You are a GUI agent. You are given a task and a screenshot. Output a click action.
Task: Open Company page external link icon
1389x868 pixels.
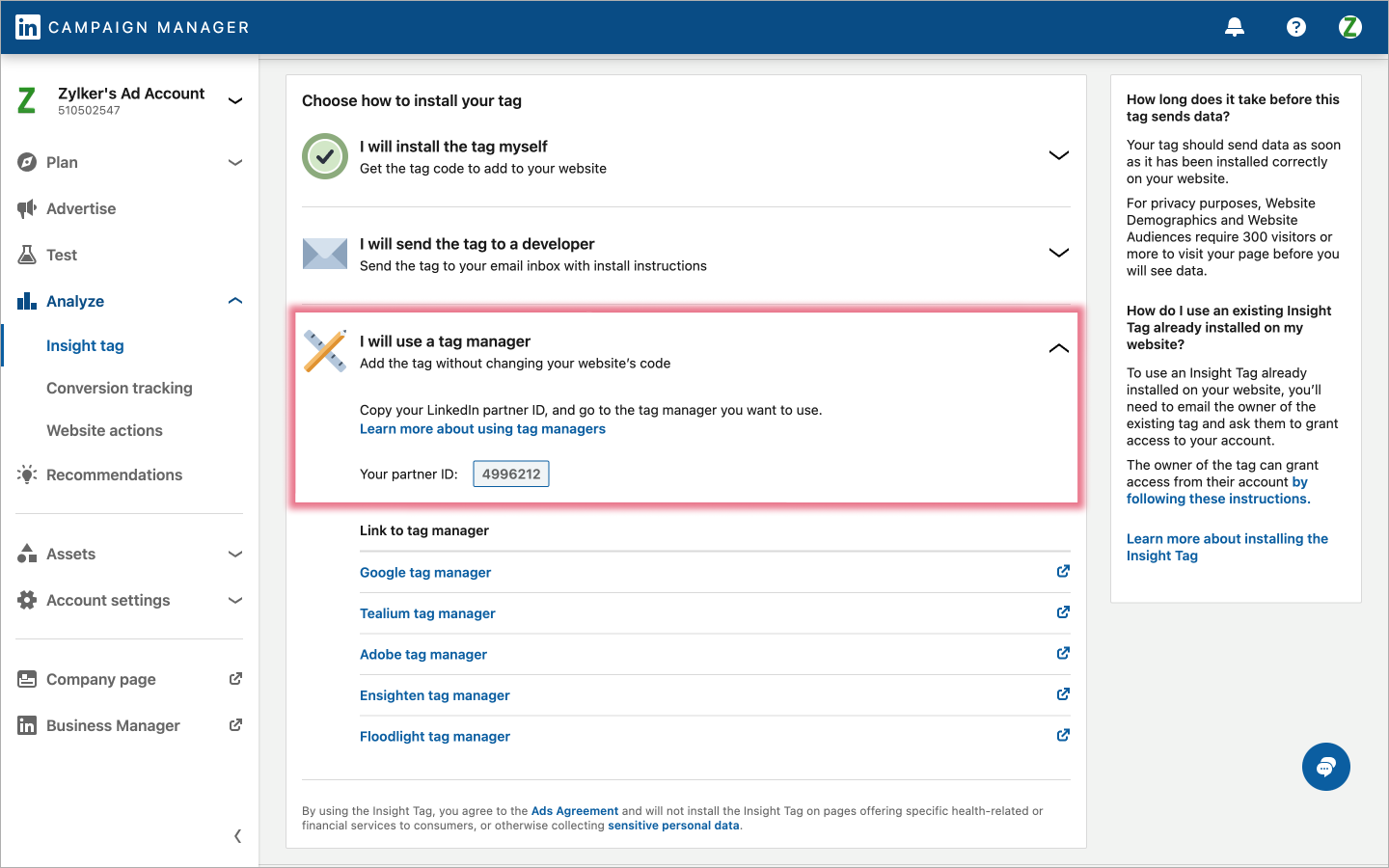tap(235, 679)
